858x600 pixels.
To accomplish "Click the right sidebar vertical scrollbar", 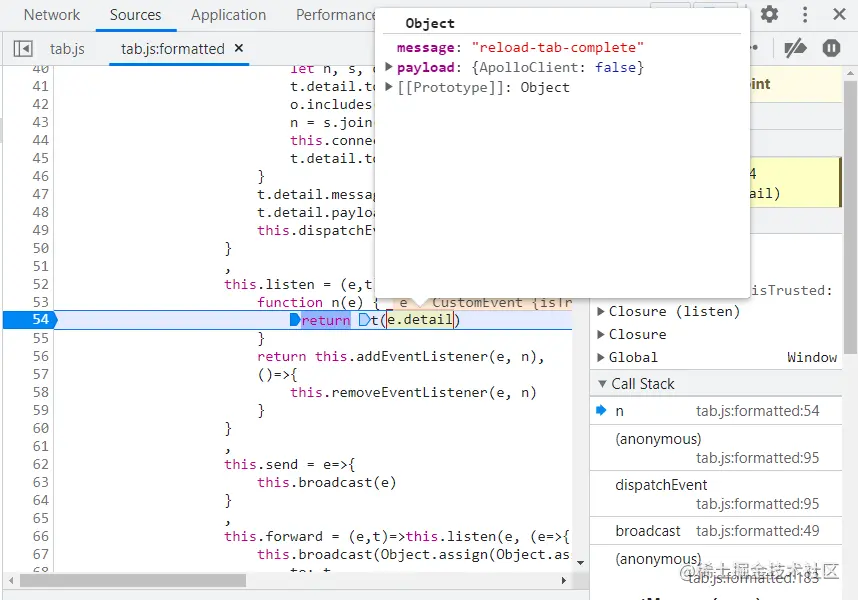I will pos(850,218).
